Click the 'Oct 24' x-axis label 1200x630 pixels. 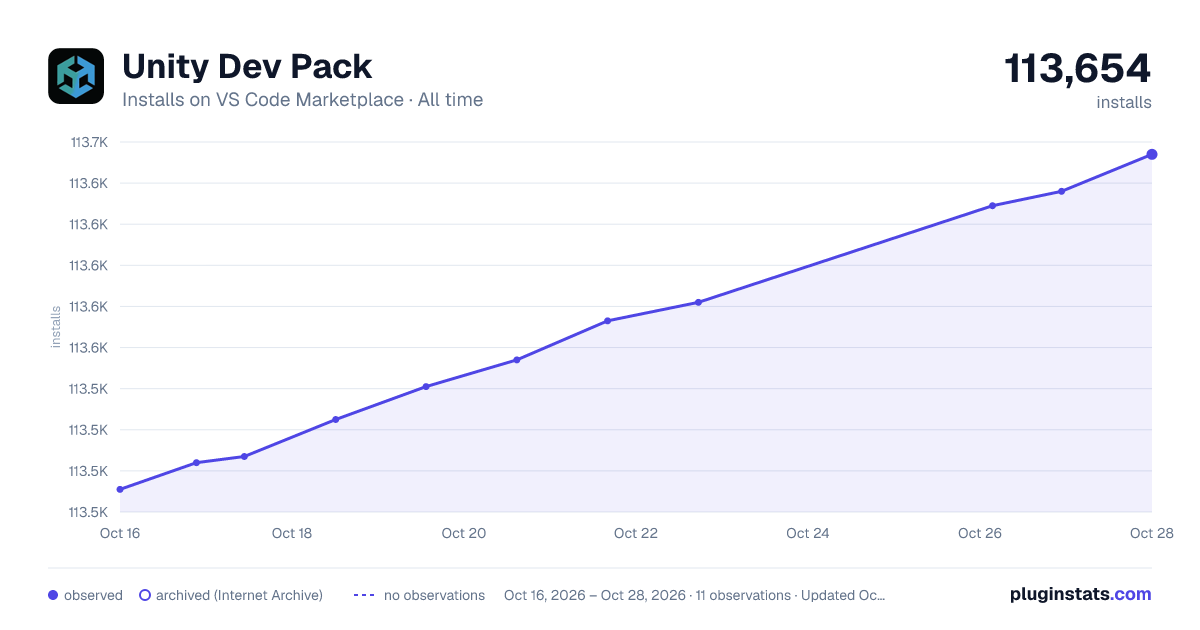coord(808,533)
